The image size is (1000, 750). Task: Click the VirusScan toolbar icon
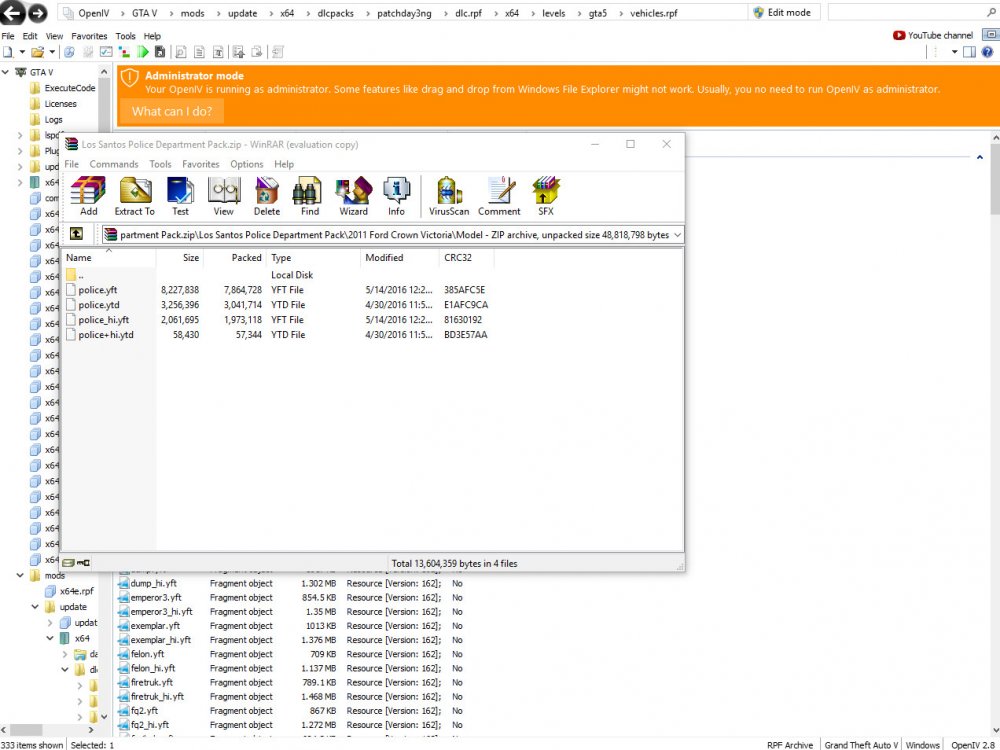[x=449, y=196]
